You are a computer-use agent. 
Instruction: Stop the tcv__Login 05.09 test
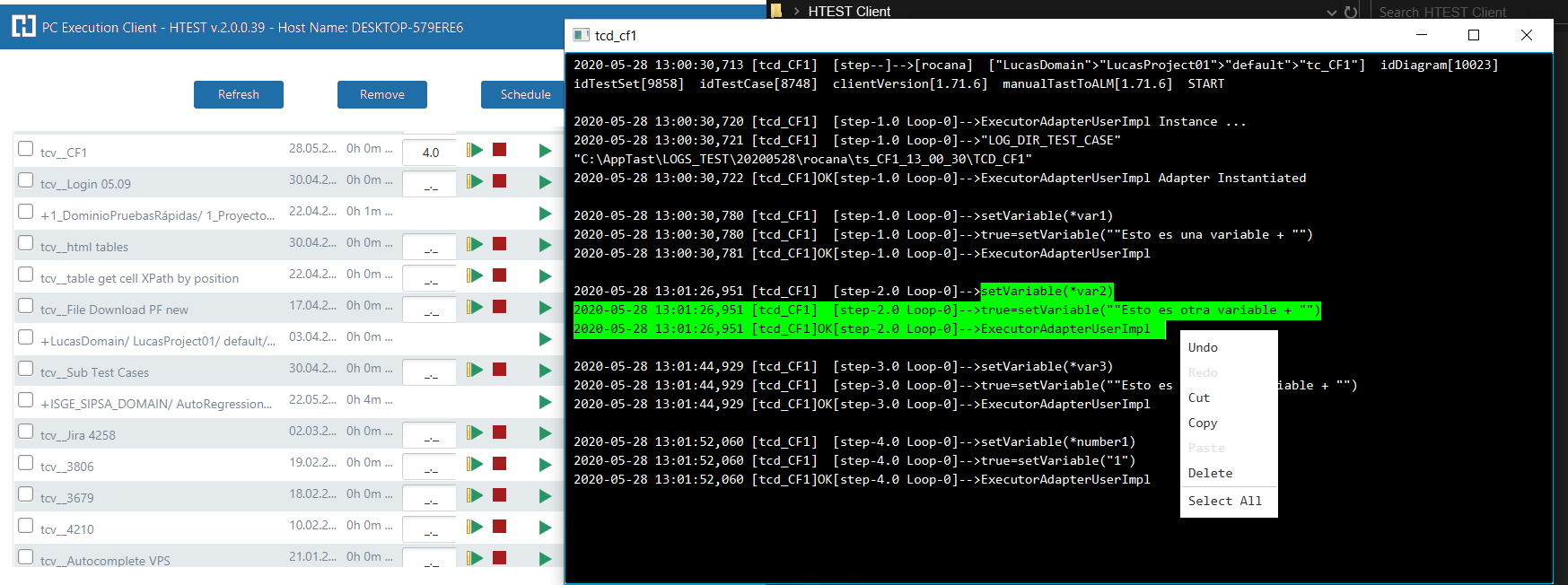pos(500,181)
